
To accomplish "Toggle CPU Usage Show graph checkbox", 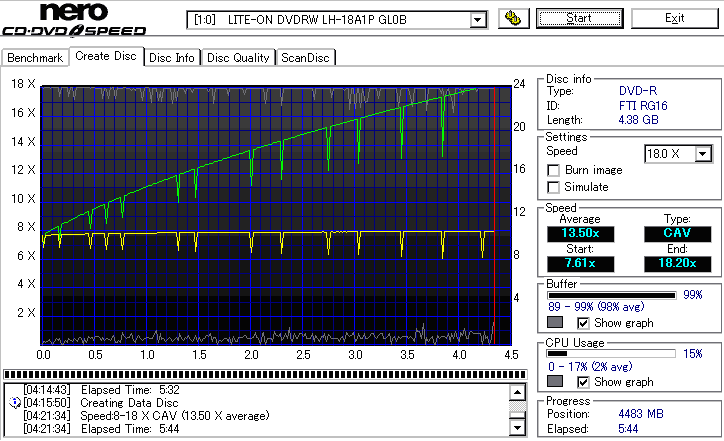I will tap(583, 382).
